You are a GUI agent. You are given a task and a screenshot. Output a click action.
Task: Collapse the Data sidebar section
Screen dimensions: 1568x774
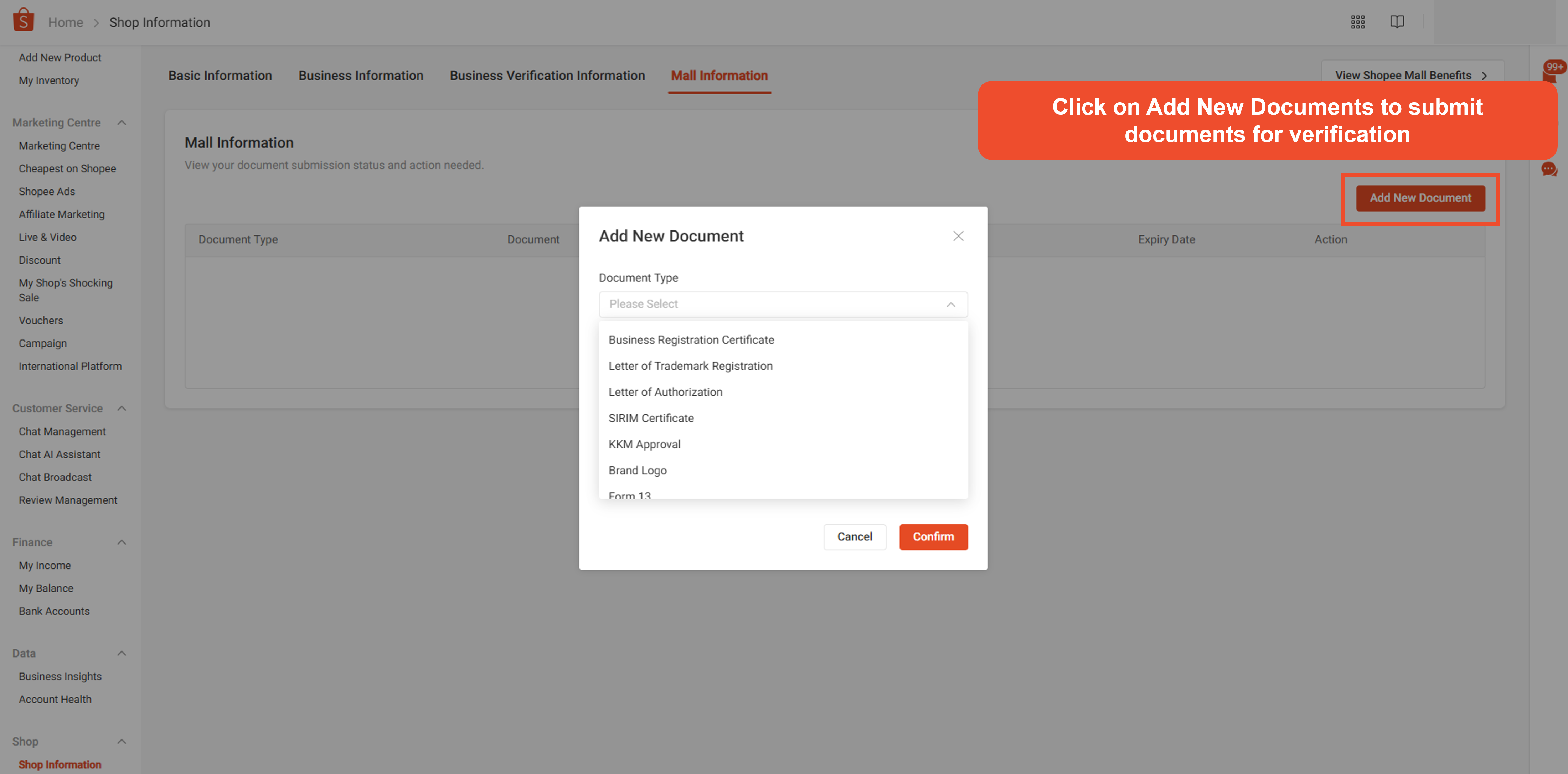[122, 654]
